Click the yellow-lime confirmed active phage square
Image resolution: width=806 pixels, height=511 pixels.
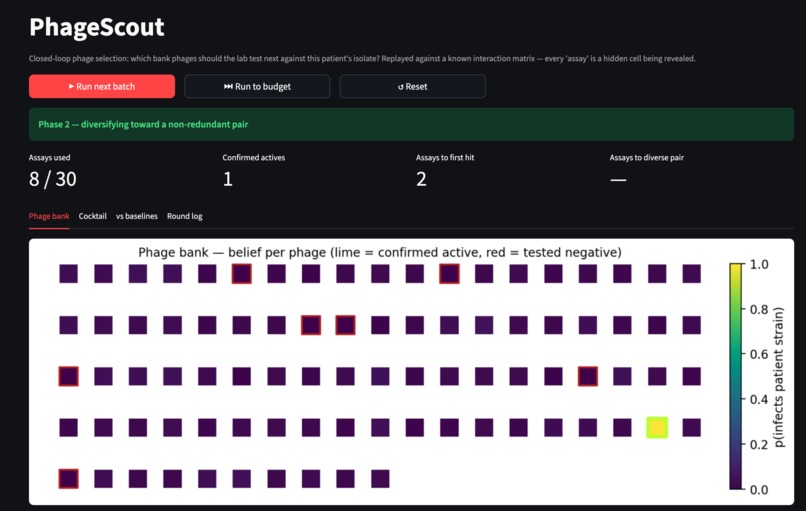(x=657, y=428)
